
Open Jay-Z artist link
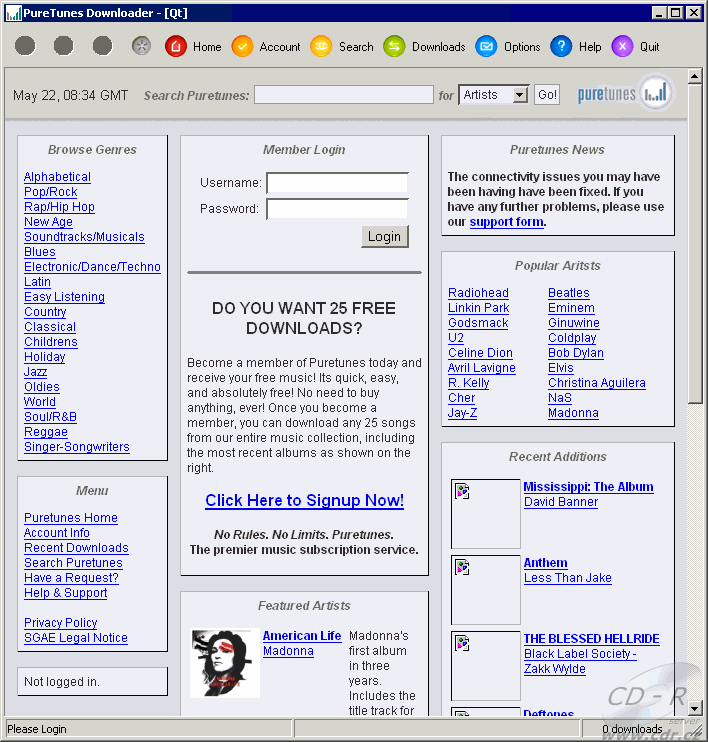click(x=462, y=413)
